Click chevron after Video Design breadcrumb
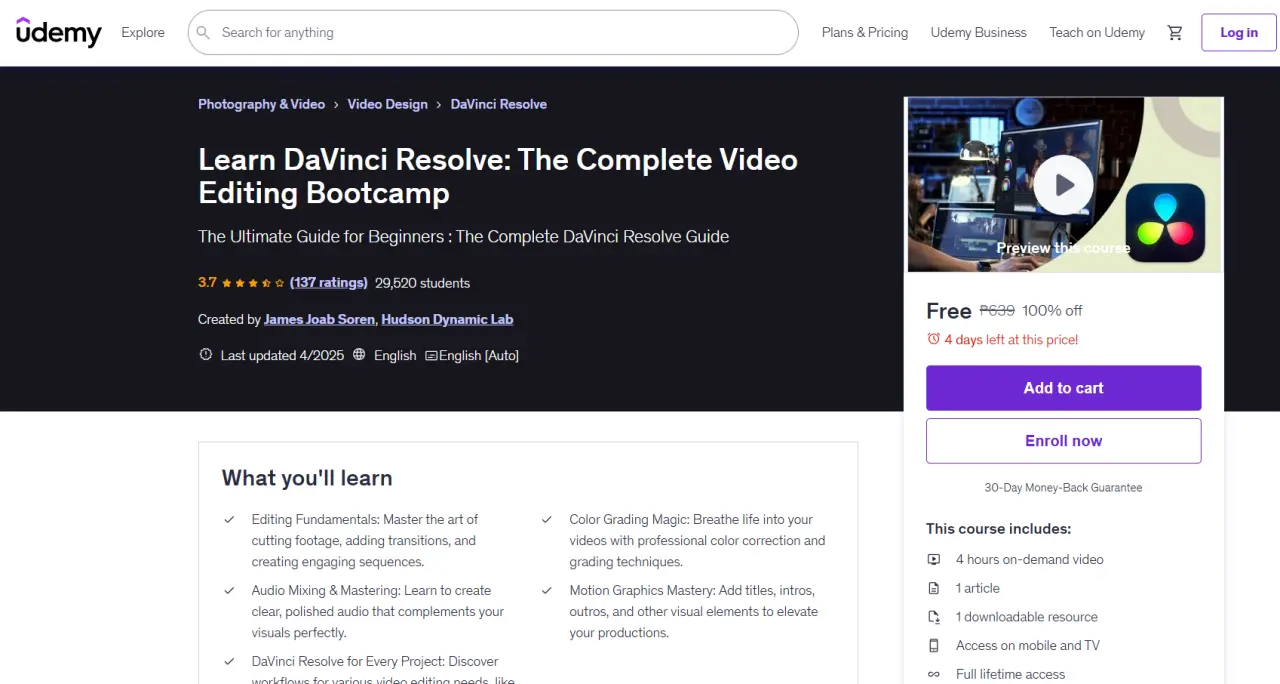The image size is (1280, 684). tap(439, 105)
